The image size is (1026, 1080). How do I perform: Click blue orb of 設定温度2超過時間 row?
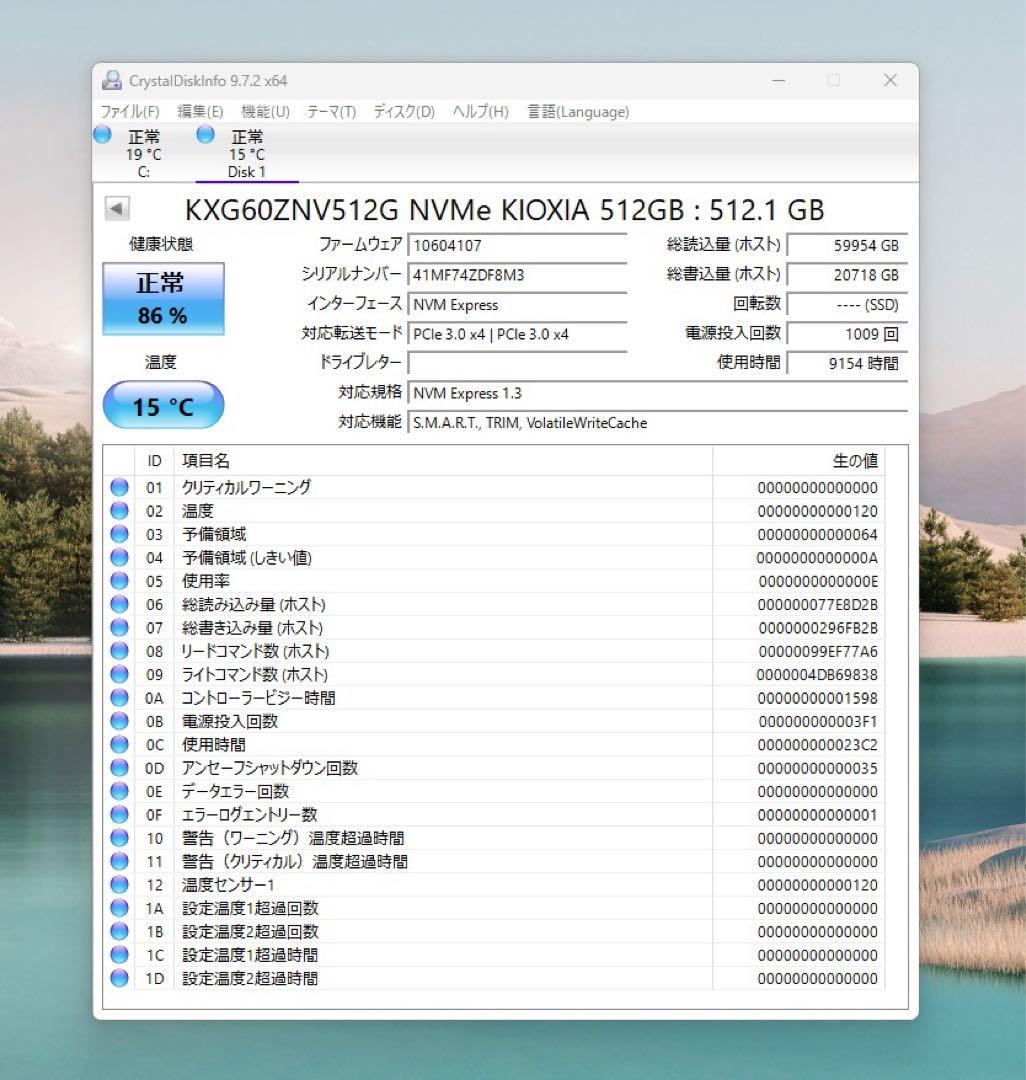pyautogui.click(x=119, y=978)
